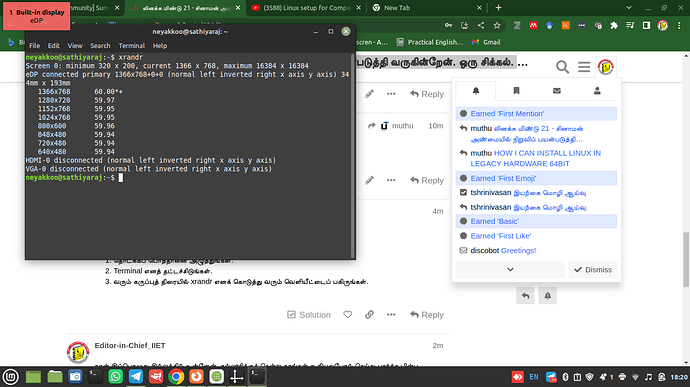
Task: Show more actions on the bottom post
Action: (x=391, y=315)
